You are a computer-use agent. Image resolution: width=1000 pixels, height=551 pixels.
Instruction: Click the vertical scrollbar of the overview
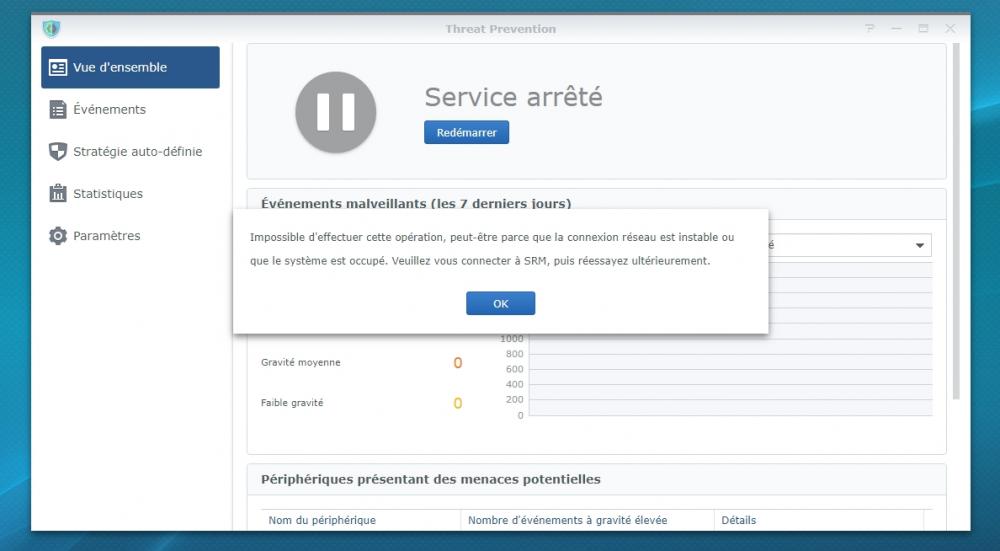955,221
